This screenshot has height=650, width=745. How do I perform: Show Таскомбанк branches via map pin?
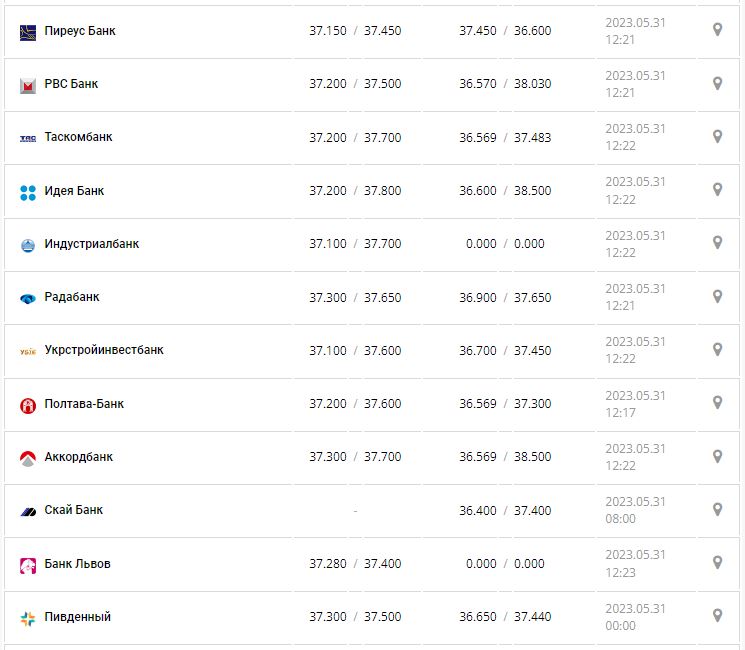pyautogui.click(x=717, y=136)
